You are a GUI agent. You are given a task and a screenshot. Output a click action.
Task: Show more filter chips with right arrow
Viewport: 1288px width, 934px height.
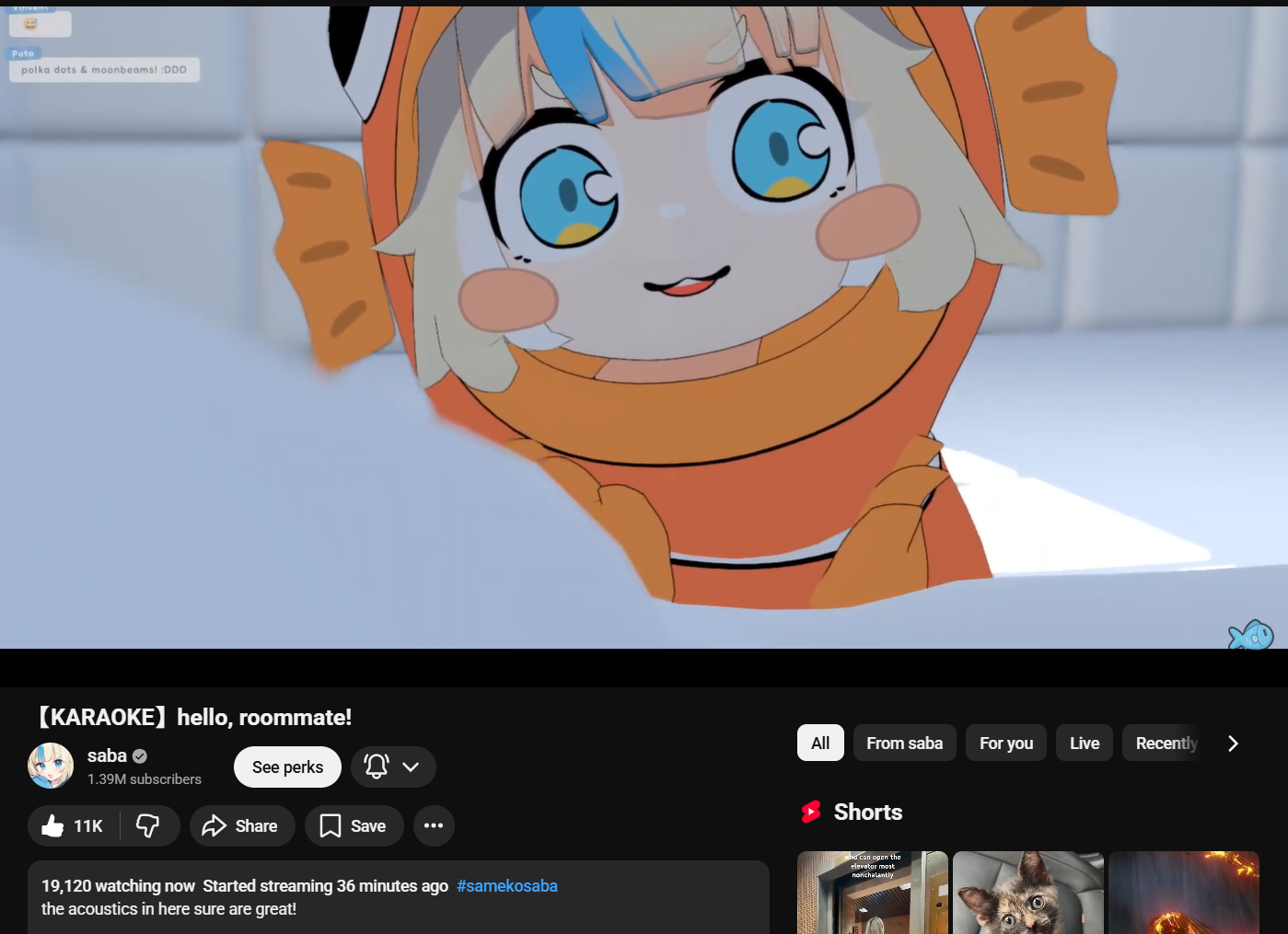tap(1234, 744)
